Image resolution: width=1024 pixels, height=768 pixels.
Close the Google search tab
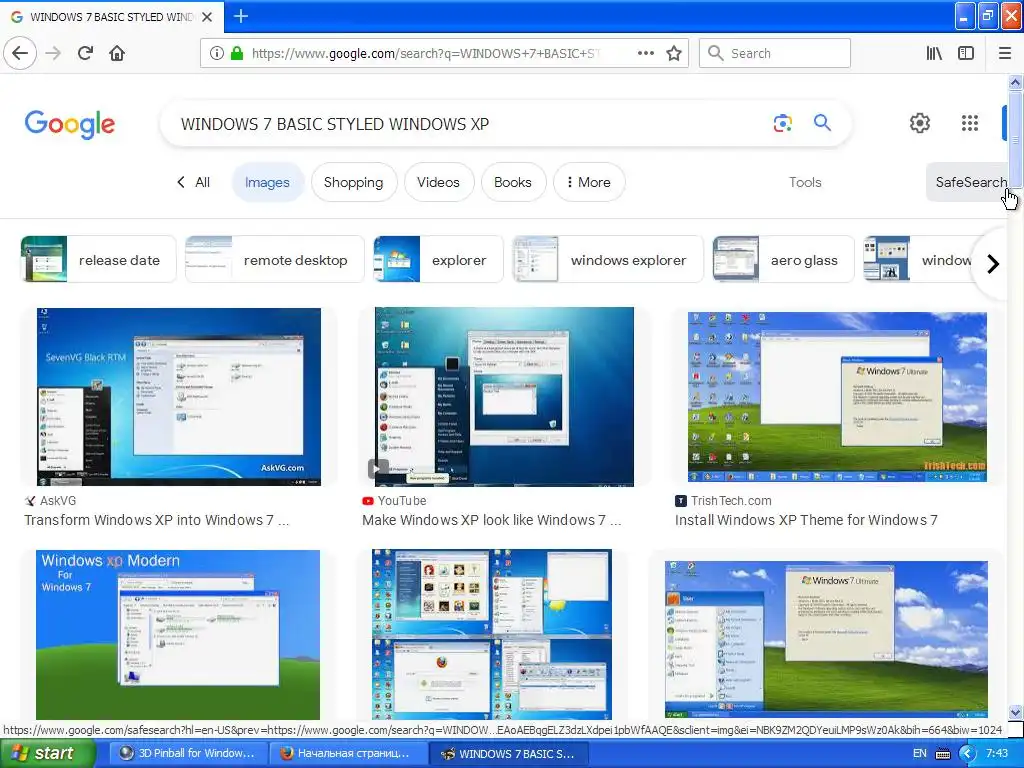[207, 17]
